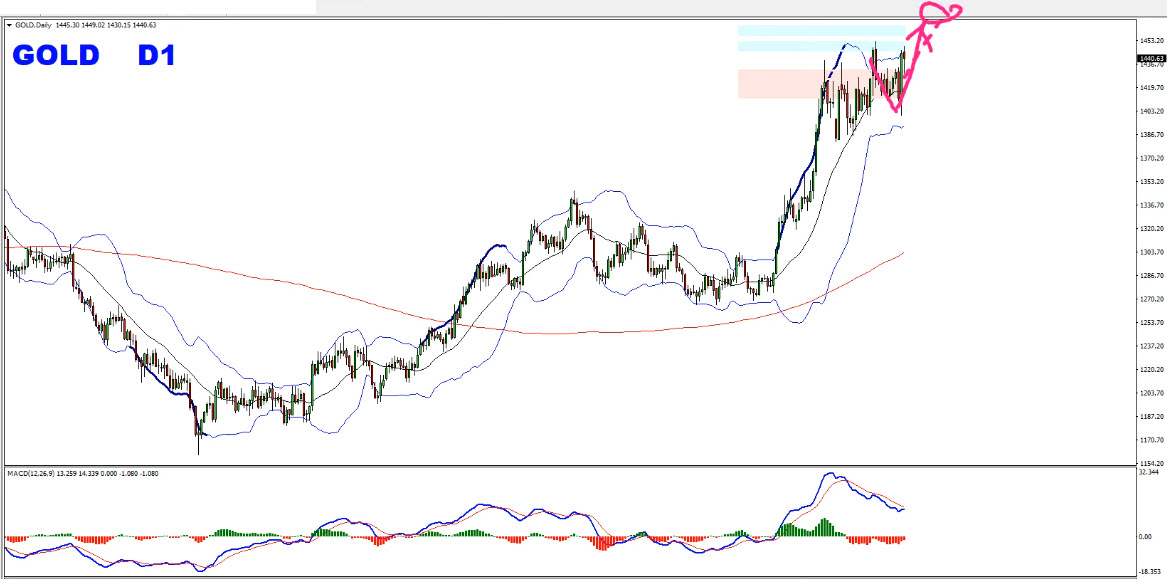Click the GOLD.Daily symbol header text
Screen dimensions: 1167x579
click(x=35, y=25)
